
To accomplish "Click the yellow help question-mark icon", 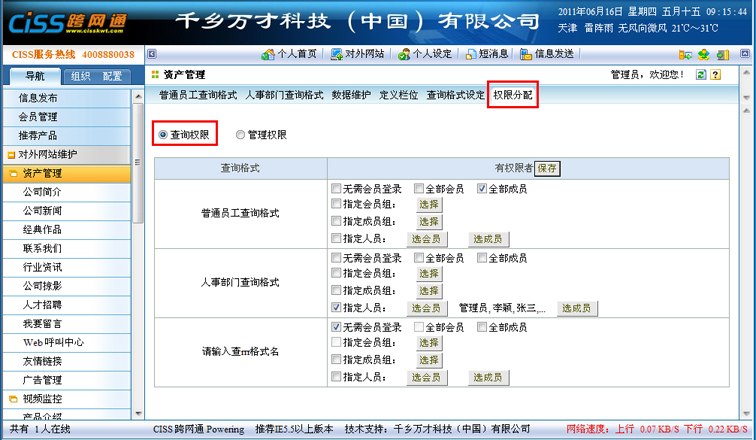I will coord(716,75).
